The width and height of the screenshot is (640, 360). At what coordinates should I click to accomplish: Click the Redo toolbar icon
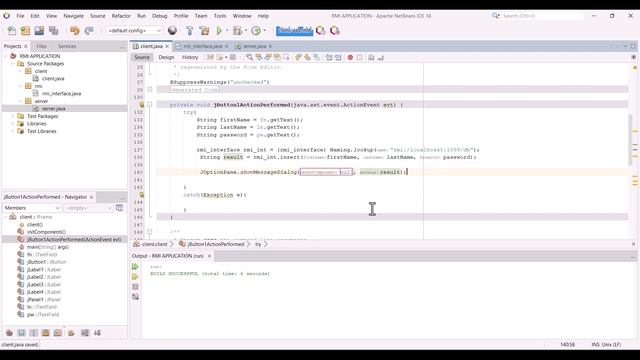click(89, 31)
